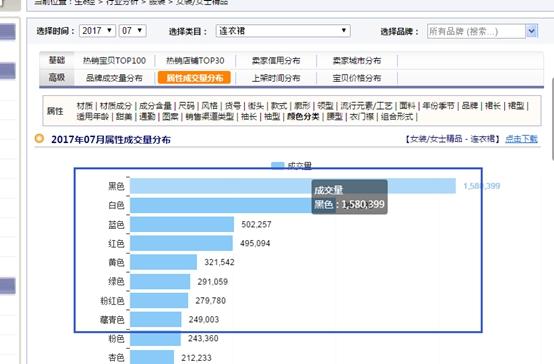Image resolution: width=554 pixels, height=364 pixels.
Task: Select the 廓形 attribute link
Action: pyautogui.click(x=302, y=106)
